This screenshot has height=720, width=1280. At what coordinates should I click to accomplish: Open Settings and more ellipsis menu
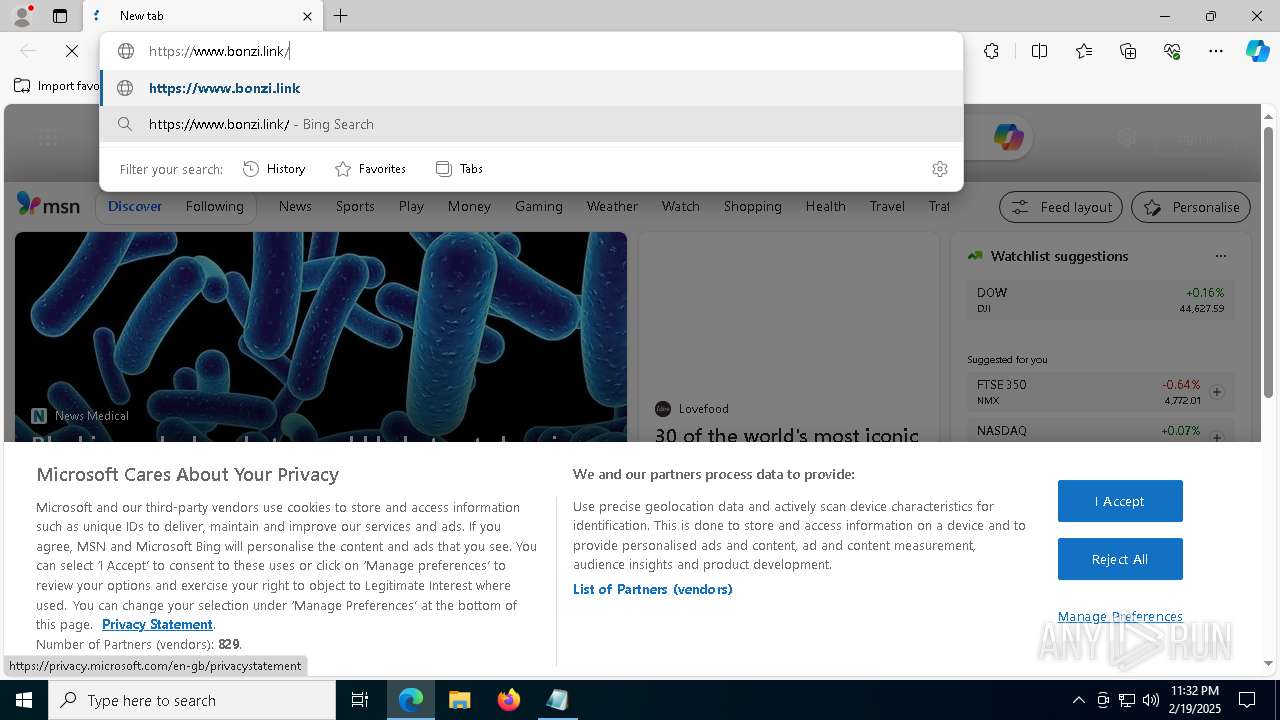point(1216,51)
